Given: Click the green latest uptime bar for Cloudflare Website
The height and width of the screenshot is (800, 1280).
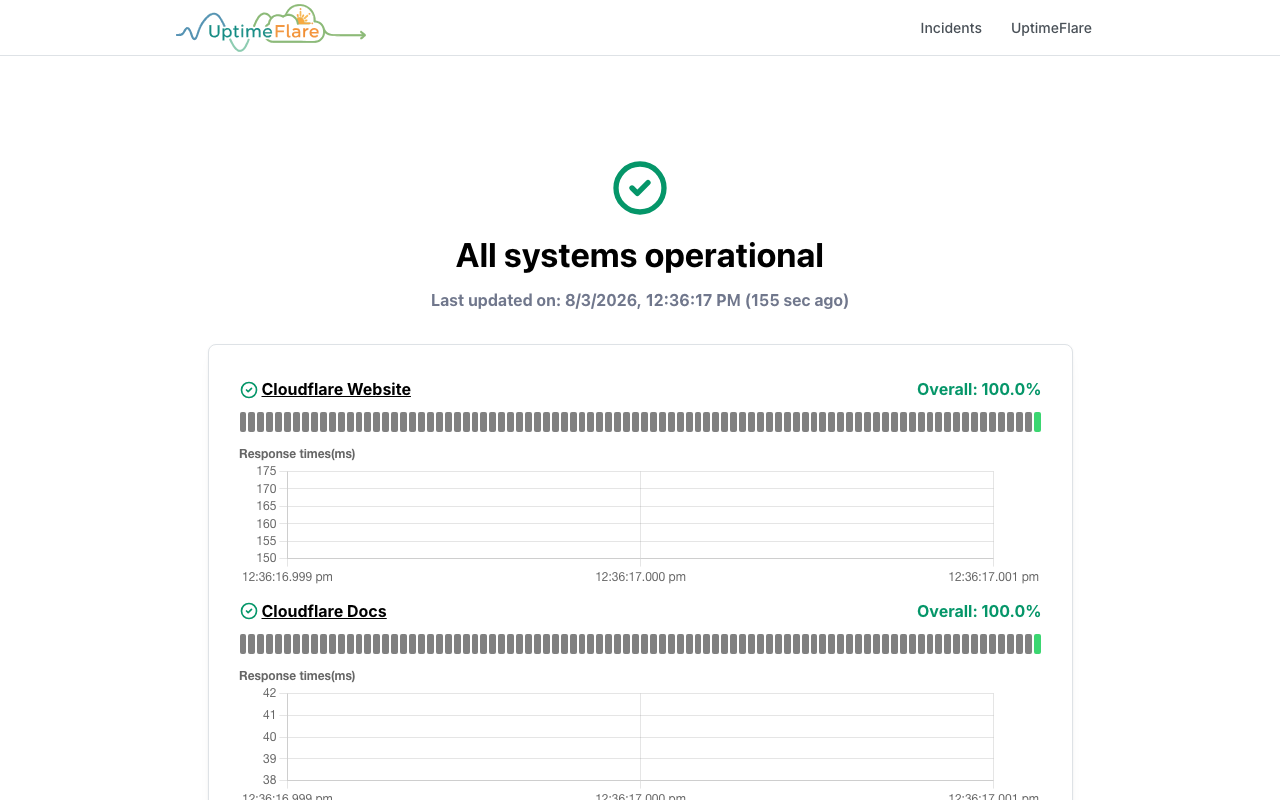Looking at the screenshot, I should point(1037,422).
